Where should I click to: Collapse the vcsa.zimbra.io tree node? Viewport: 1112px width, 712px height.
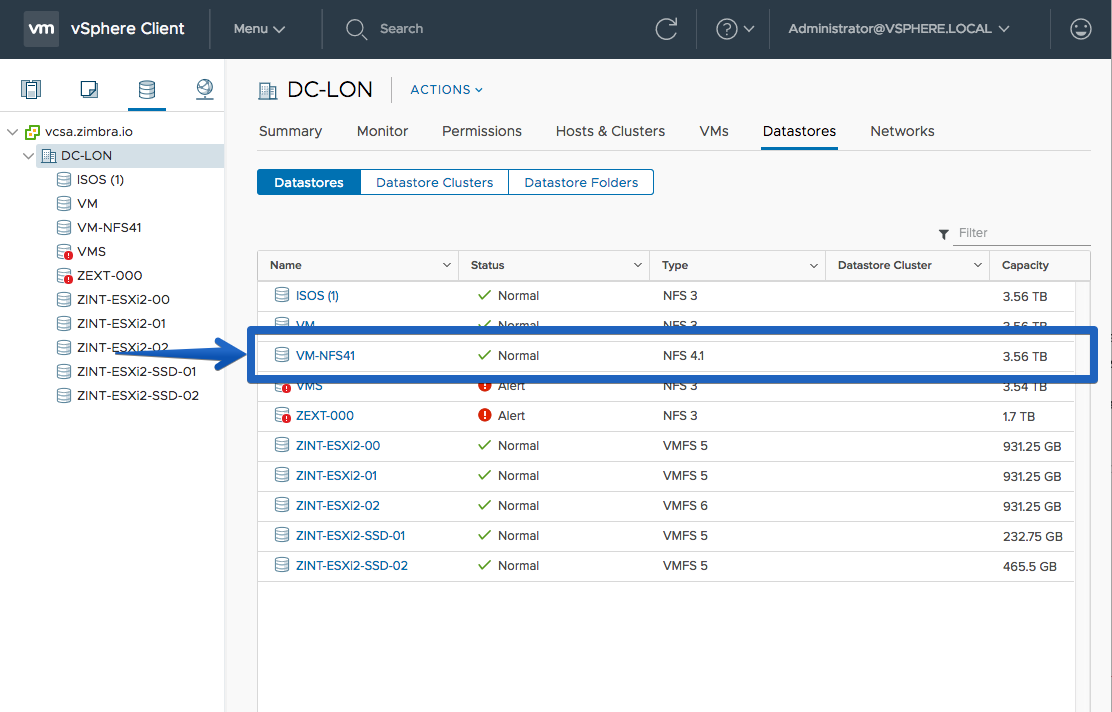[12, 132]
